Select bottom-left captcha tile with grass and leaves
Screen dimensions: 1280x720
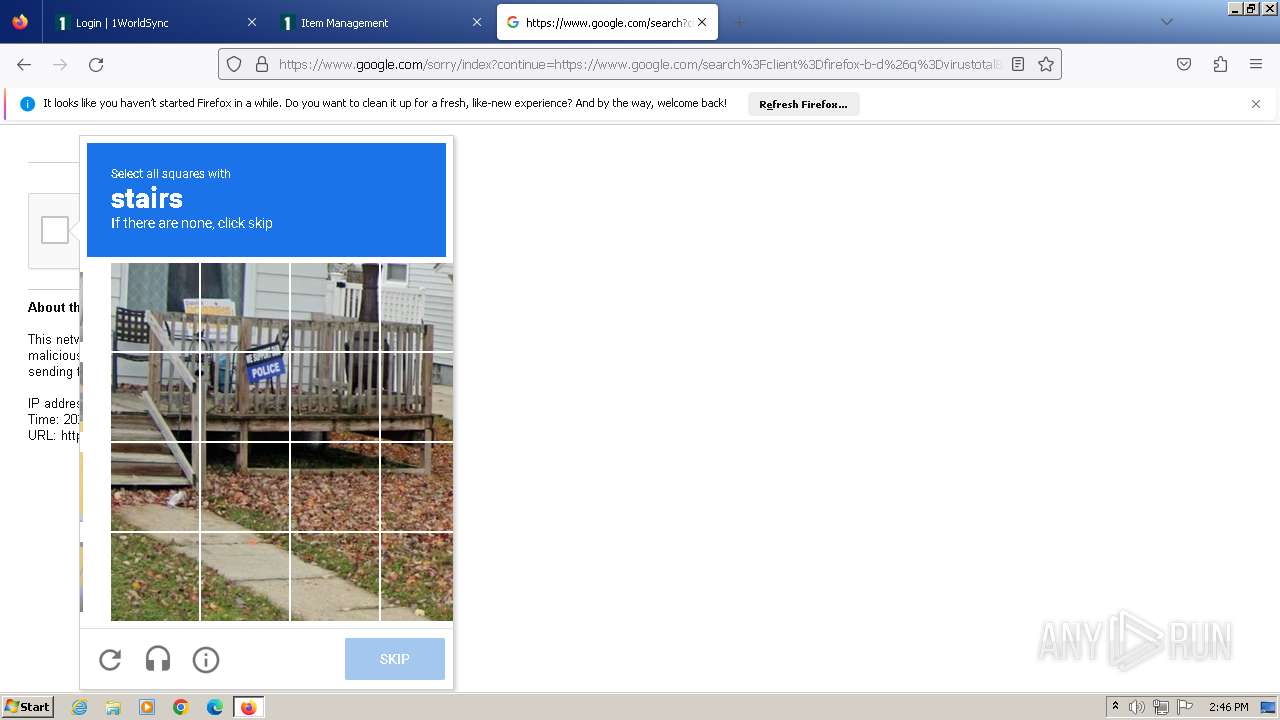[x=155, y=576]
